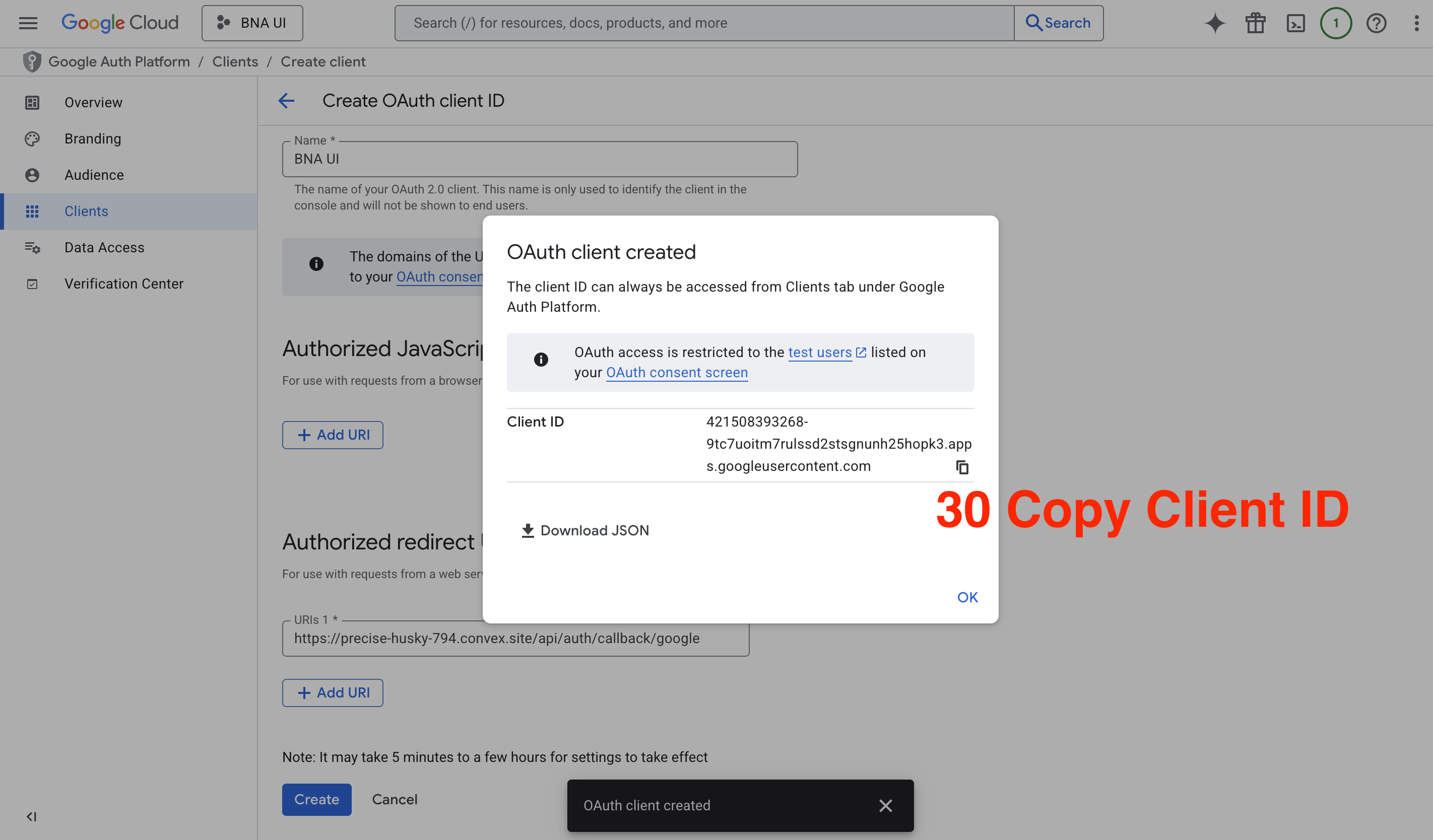
Task: Click the Cancel button
Action: (x=395, y=800)
